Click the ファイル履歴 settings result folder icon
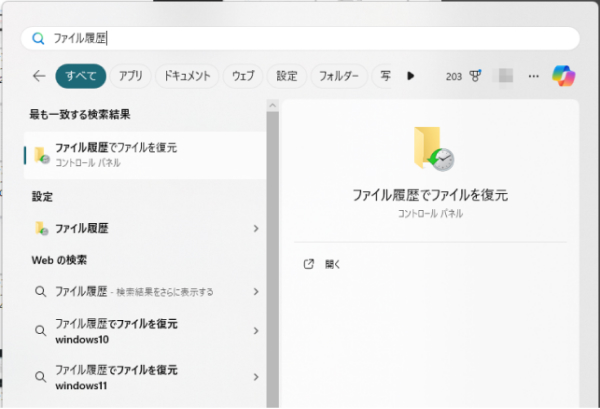600x409 pixels. (x=41, y=228)
